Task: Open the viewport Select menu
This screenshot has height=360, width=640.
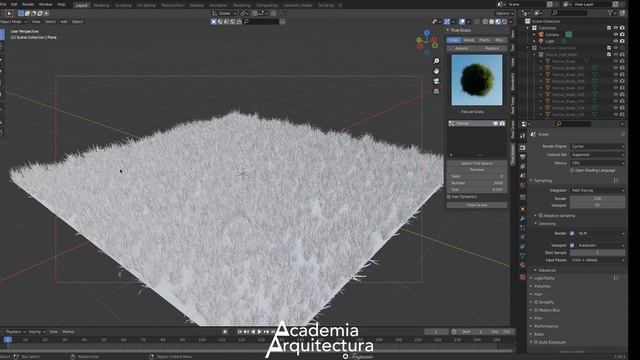Action: [x=50, y=22]
